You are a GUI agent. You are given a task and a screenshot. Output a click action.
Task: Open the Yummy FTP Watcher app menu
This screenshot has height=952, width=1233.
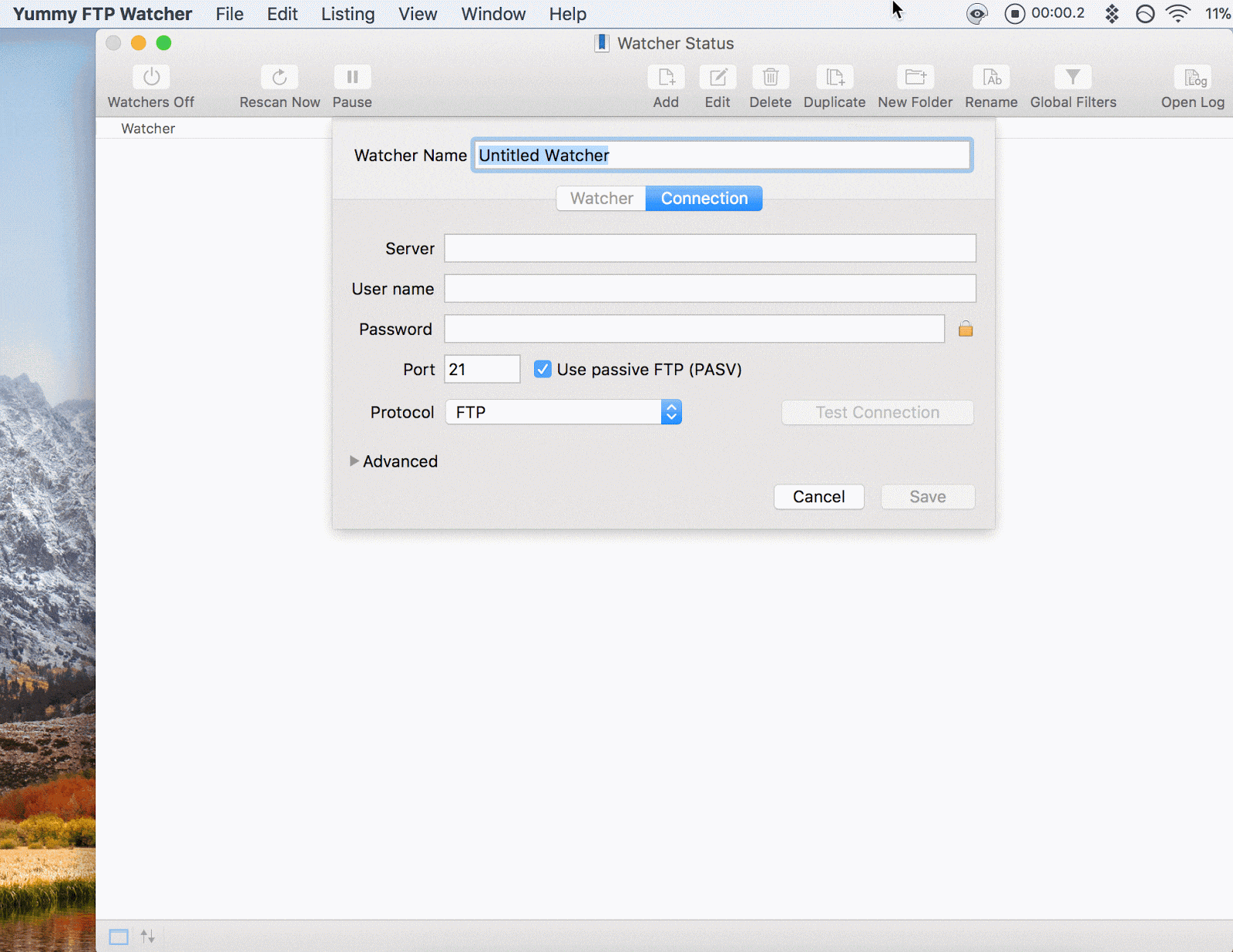coord(102,14)
